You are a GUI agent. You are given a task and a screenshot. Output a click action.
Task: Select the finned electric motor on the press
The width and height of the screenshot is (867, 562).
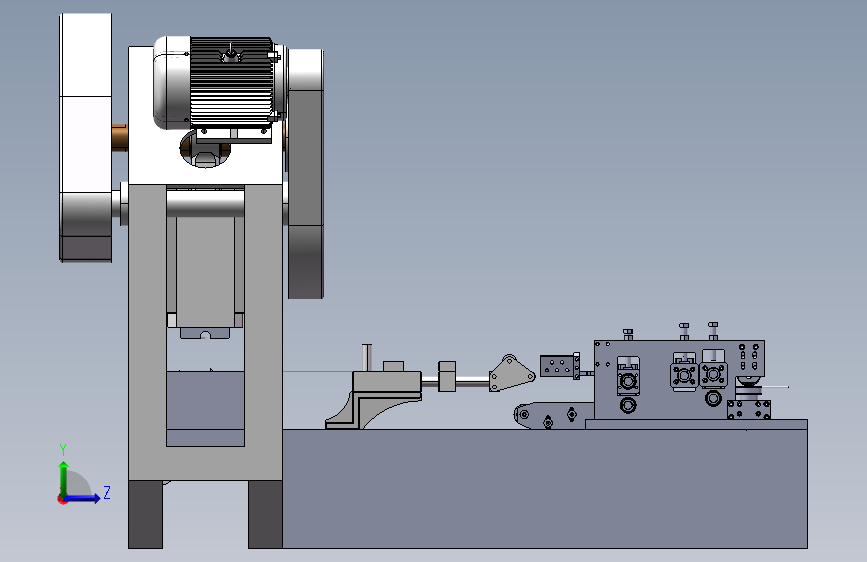pyautogui.click(x=220, y=83)
